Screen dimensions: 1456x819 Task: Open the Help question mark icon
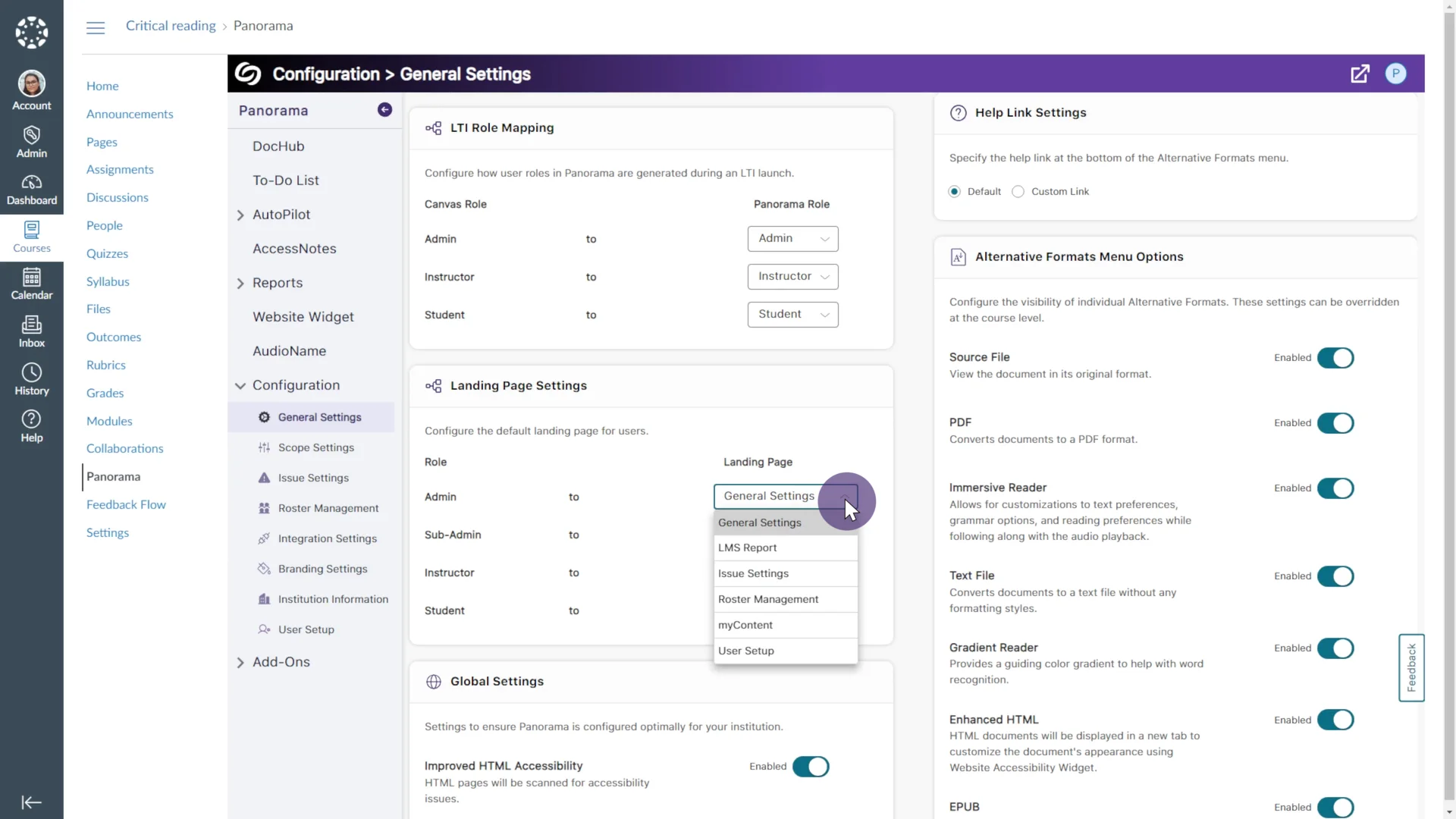tap(32, 419)
